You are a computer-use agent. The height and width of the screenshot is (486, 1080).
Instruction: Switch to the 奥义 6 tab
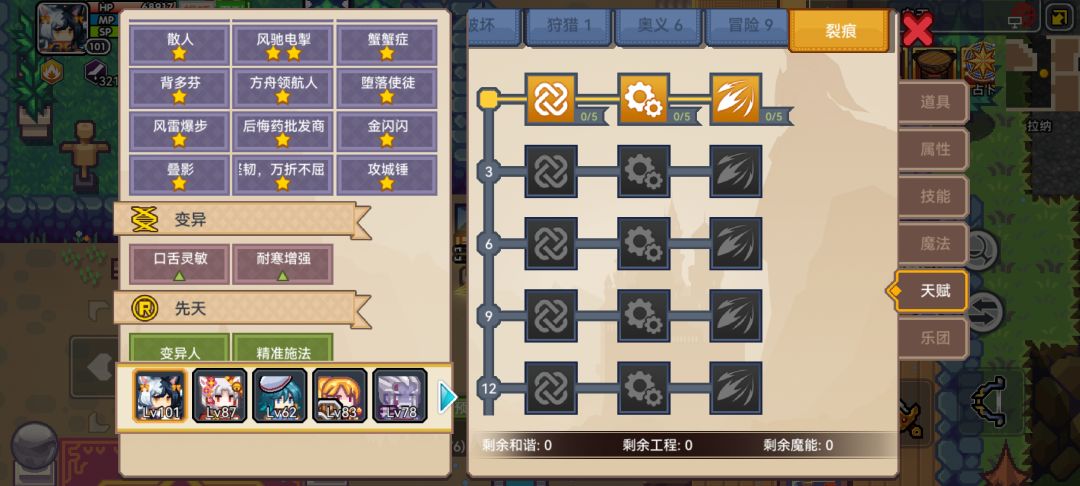pyautogui.click(x=659, y=27)
